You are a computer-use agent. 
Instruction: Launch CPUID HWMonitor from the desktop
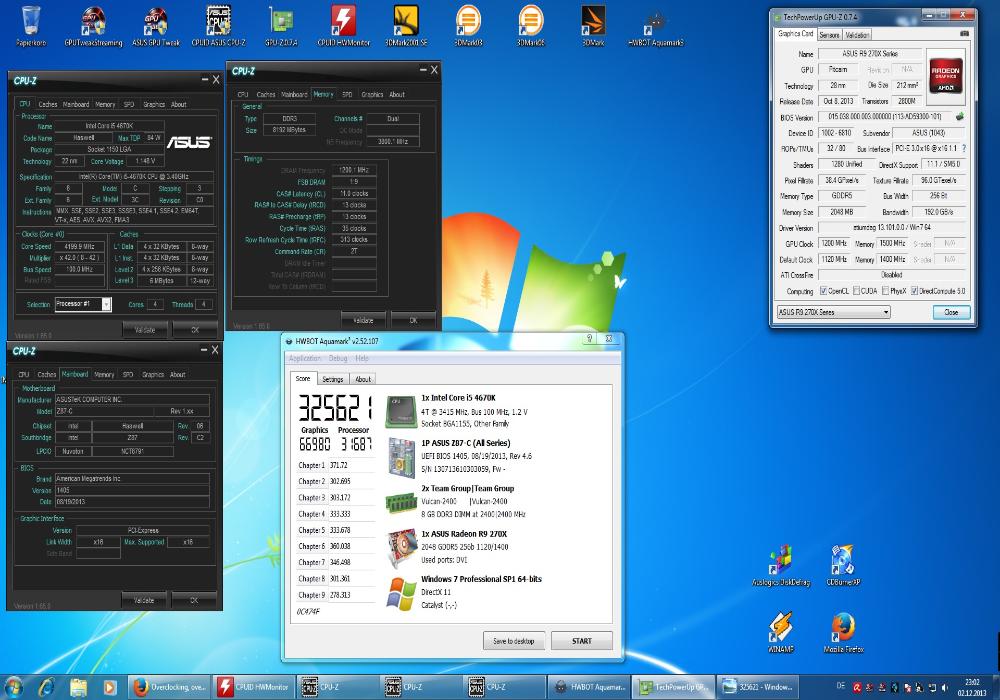344,26
